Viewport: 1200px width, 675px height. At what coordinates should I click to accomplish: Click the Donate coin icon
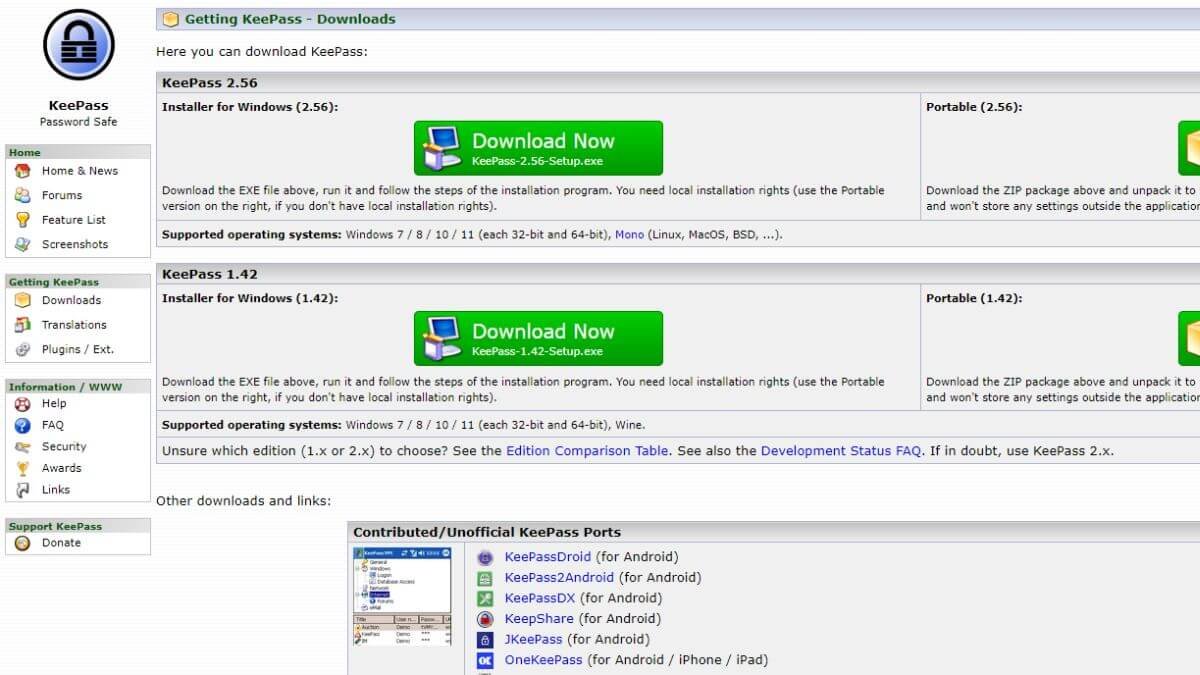tap(22, 543)
